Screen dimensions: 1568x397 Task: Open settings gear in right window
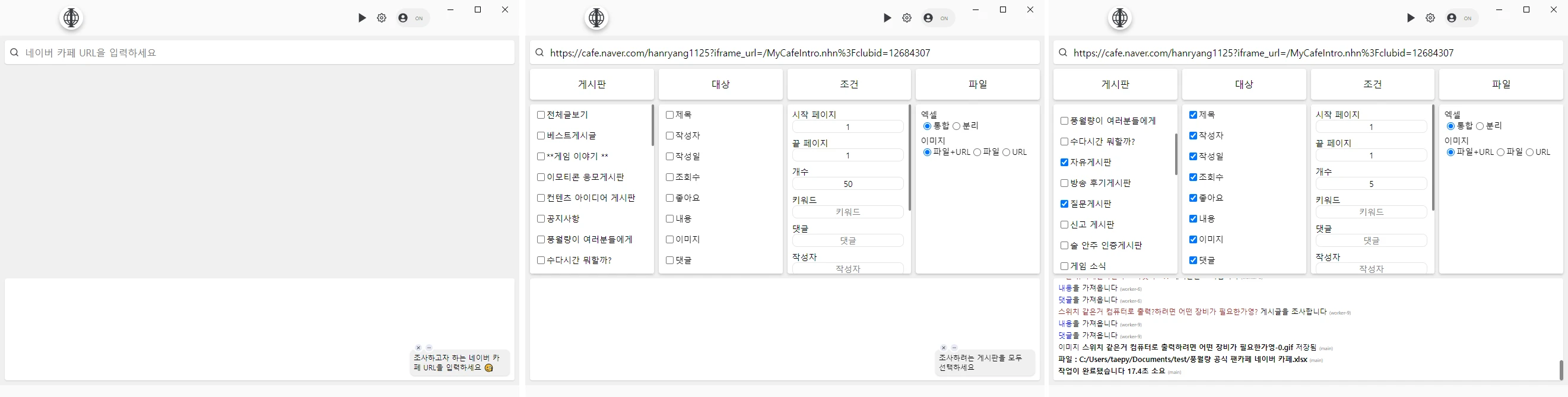pyautogui.click(x=1430, y=18)
